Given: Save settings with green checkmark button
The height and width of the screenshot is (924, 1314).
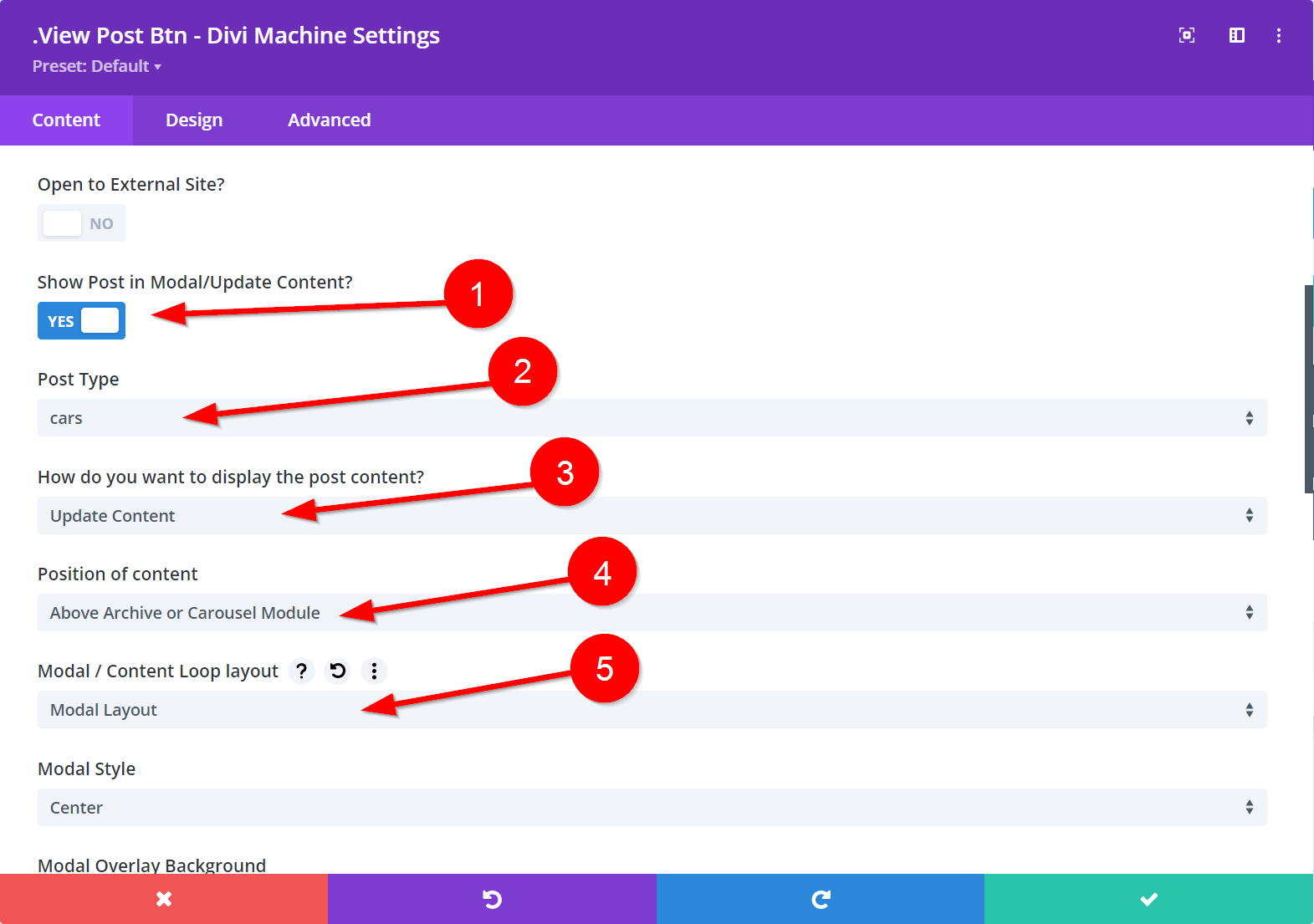Looking at the screenshot, I should click(x=1148, y=899).
